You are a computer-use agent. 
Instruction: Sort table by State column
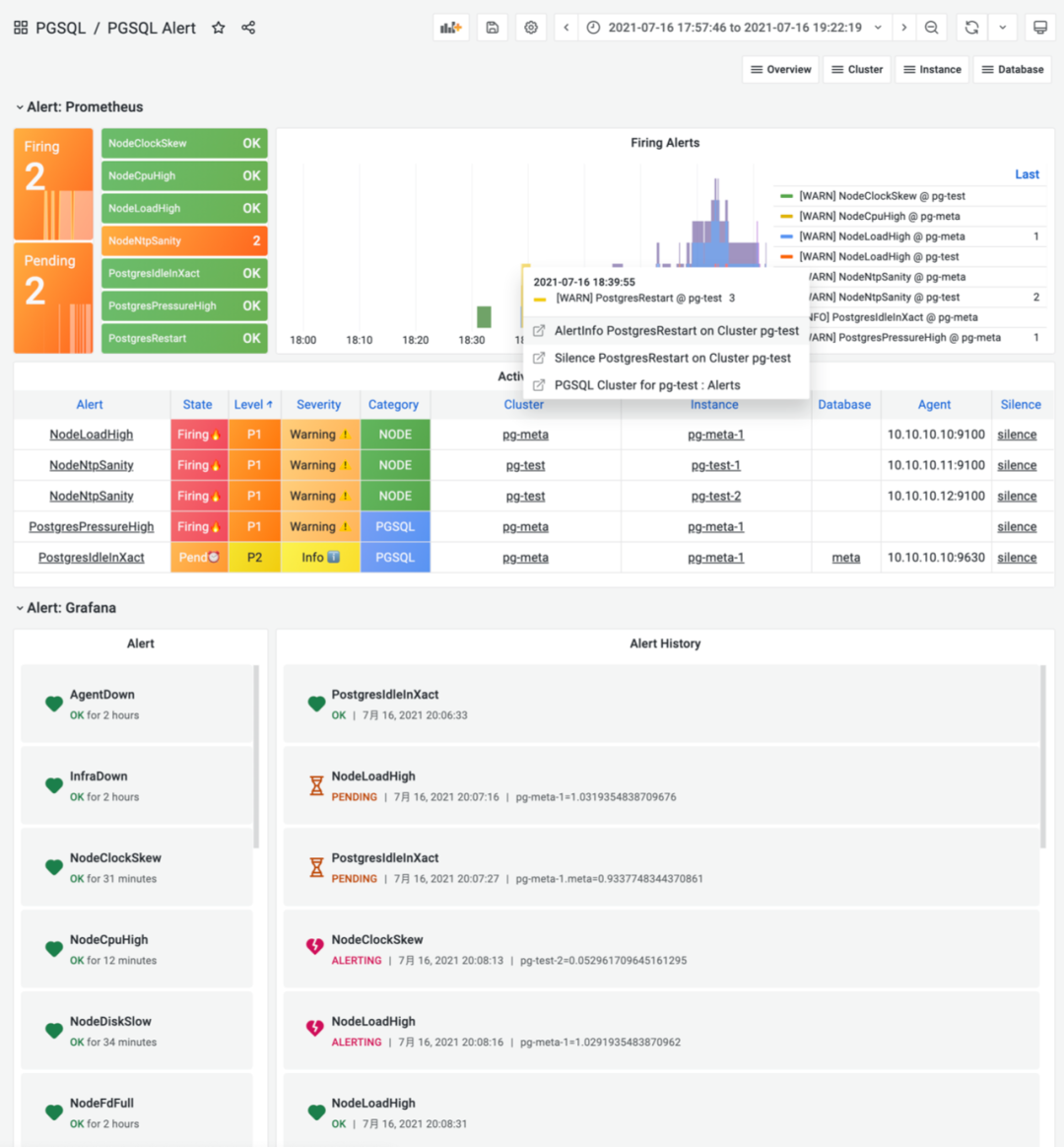[197, 405]
